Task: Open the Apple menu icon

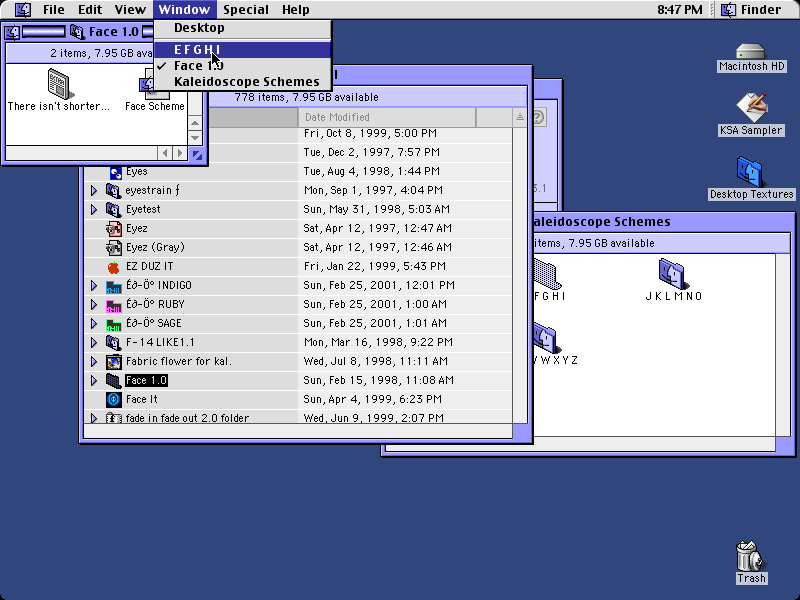Action: tap(22, 9)
